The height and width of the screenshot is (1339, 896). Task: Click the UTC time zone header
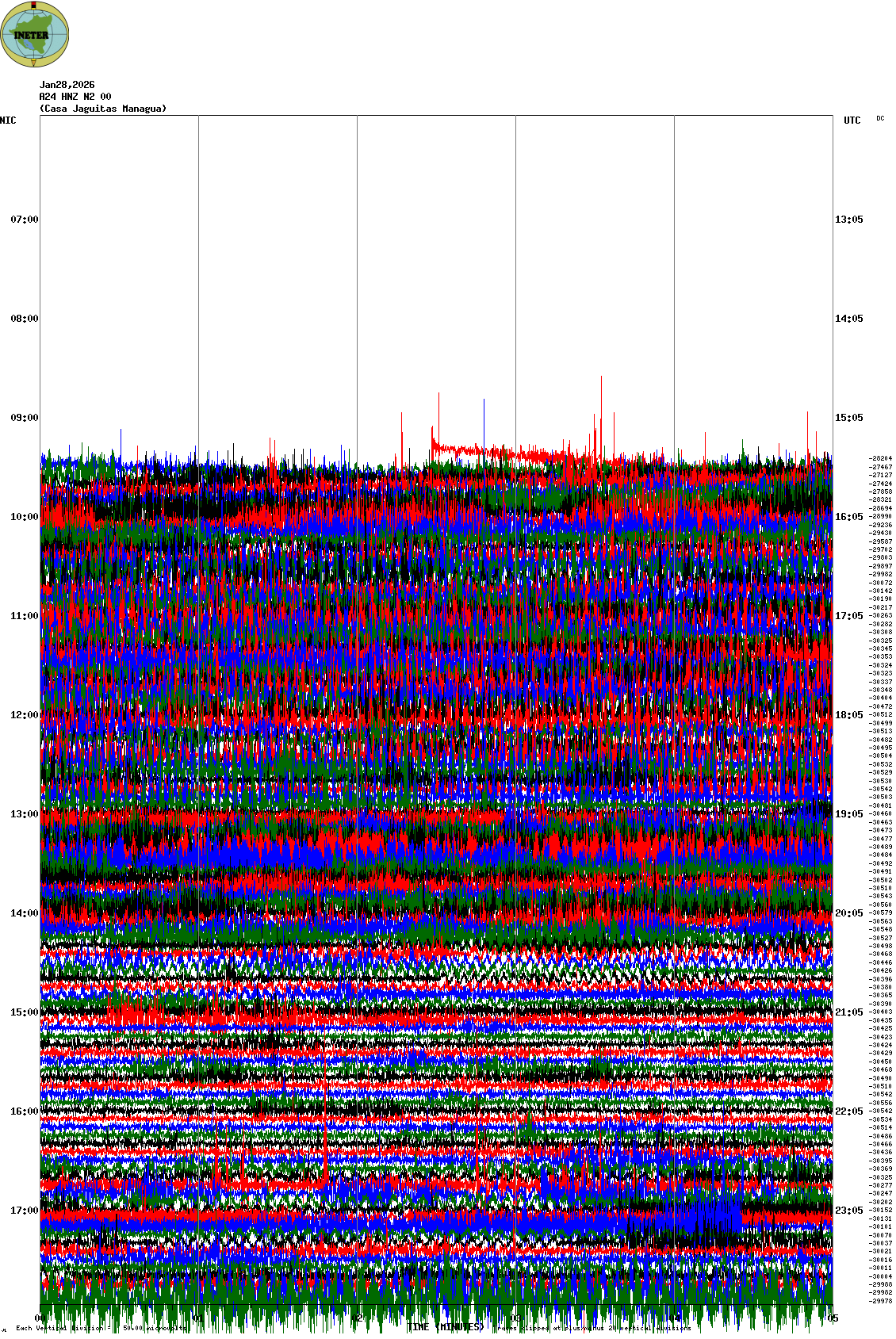point(852,121)
